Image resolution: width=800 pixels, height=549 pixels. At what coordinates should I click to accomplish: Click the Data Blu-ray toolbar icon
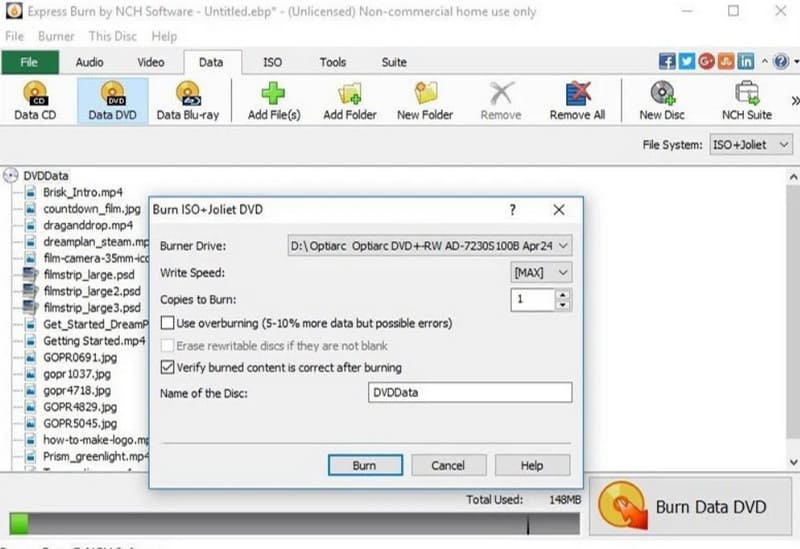[188, 94]
